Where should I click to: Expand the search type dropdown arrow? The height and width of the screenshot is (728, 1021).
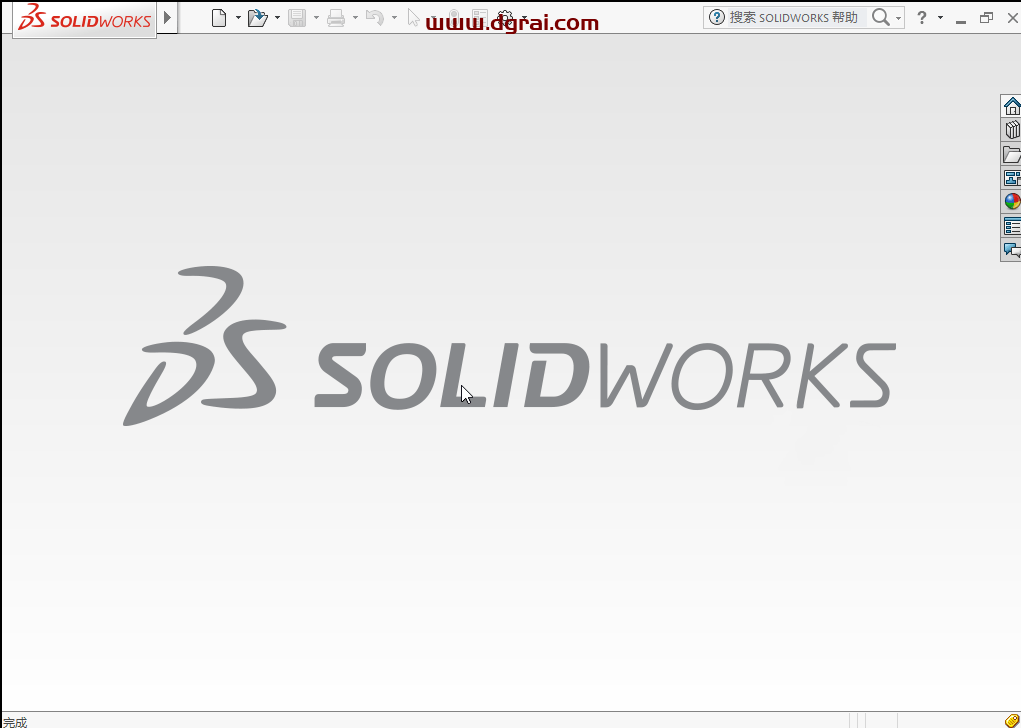899,18
